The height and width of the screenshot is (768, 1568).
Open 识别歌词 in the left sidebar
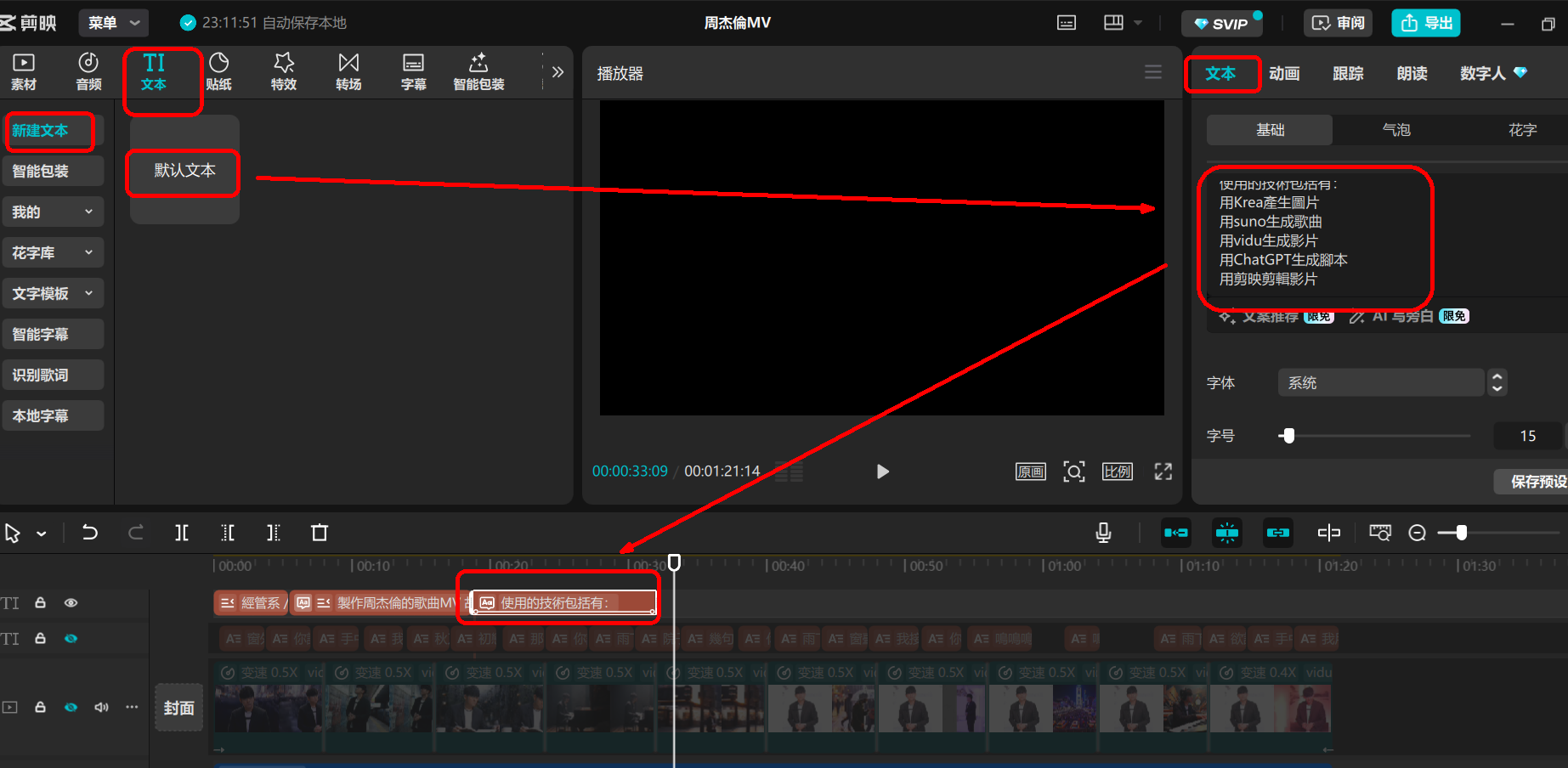[53, 375]
